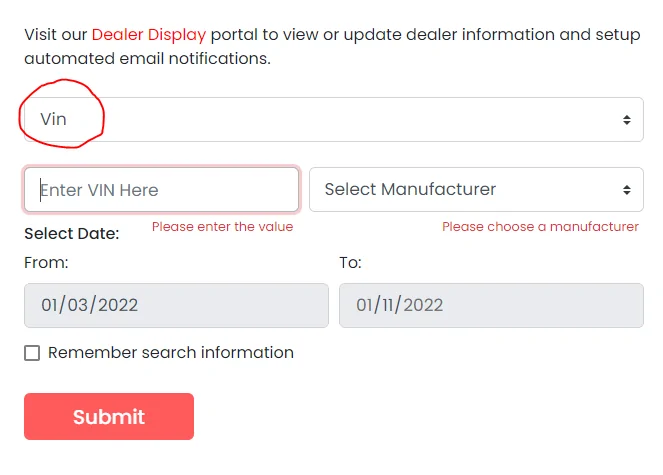The width and height of the screenshot is (663, 475).
Task: Click the "From:" label
Action: pos(46,263)
